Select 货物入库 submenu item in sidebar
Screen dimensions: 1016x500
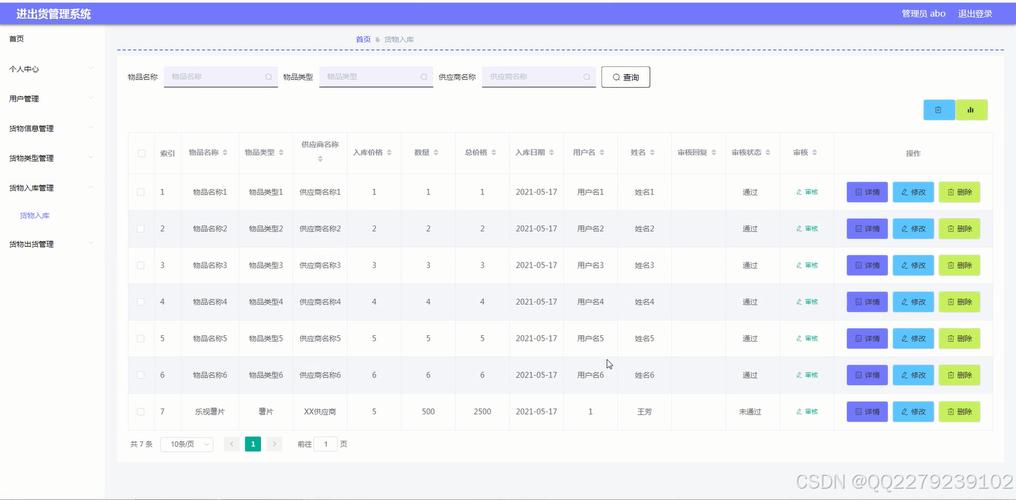point(35,215)
